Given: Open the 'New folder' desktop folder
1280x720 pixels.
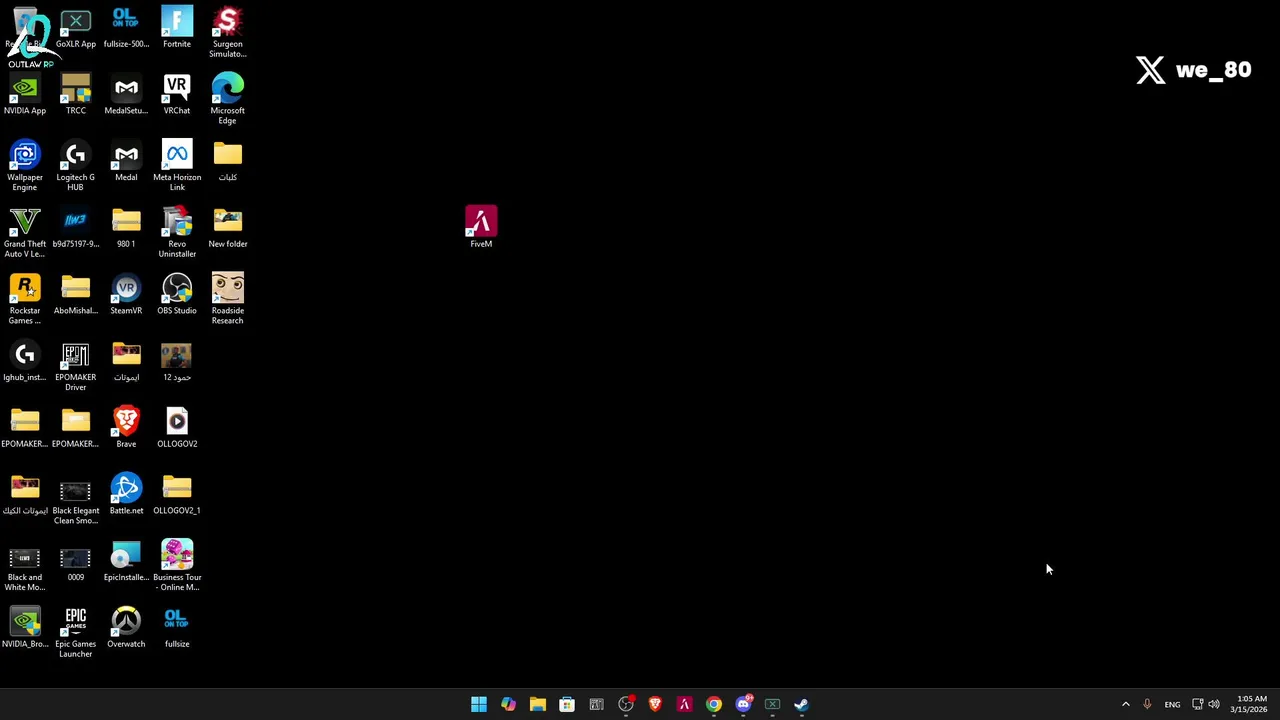Looking at the screenshot, I should point(227,228).
